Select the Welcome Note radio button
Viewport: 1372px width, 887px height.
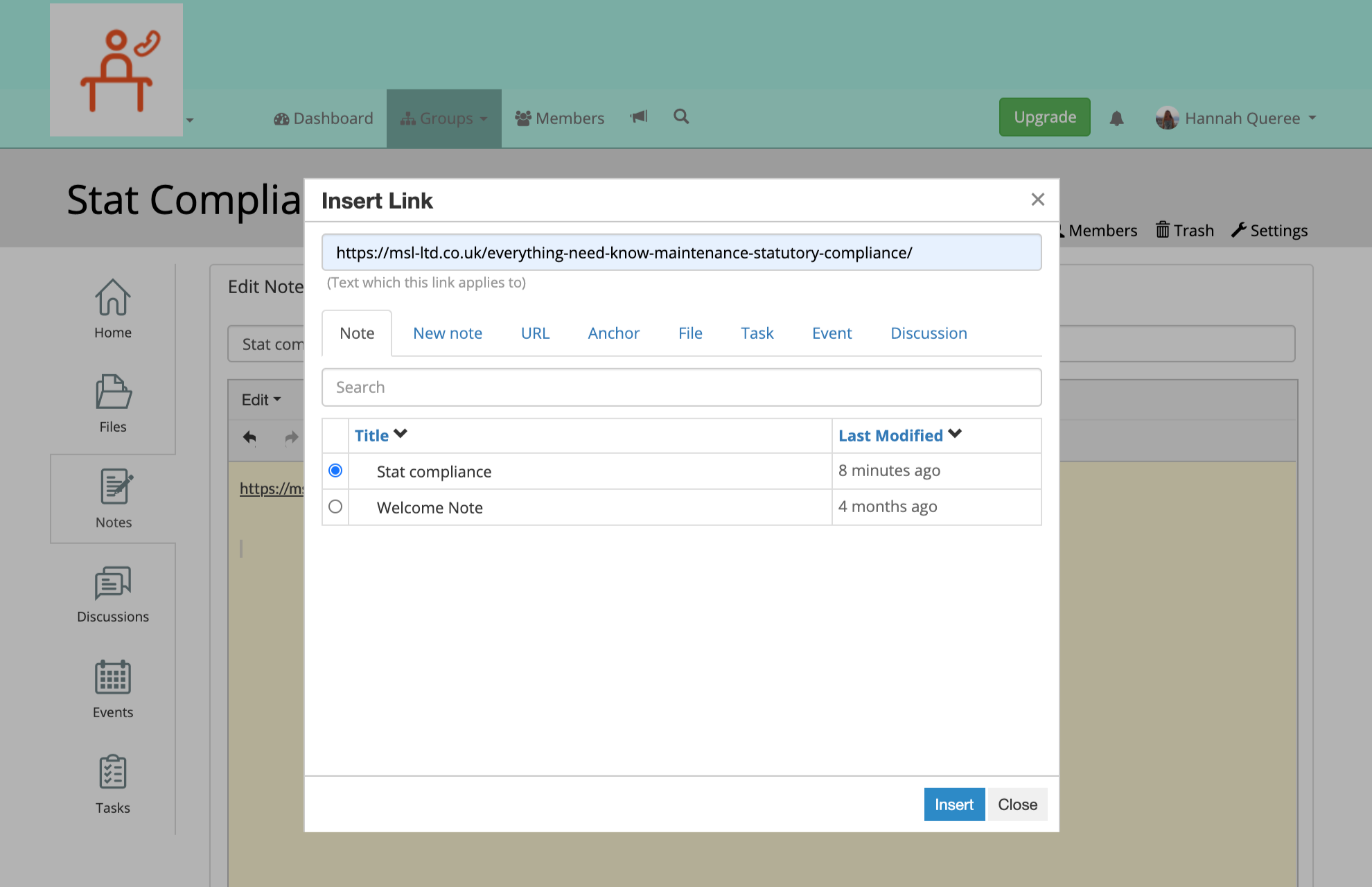click(335, 507)
